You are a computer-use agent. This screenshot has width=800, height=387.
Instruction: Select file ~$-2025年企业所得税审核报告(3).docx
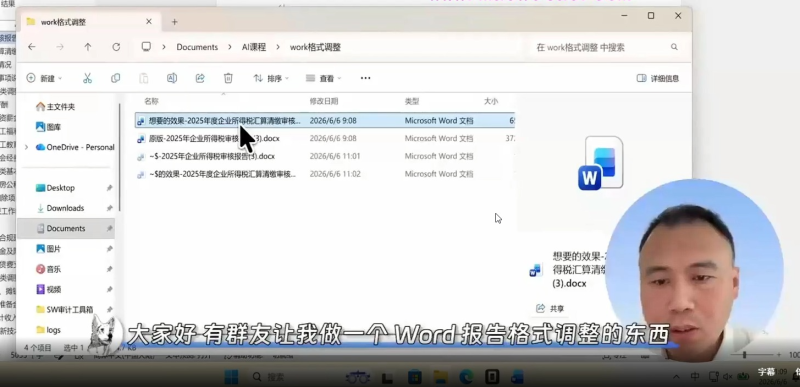pos(325,156)
